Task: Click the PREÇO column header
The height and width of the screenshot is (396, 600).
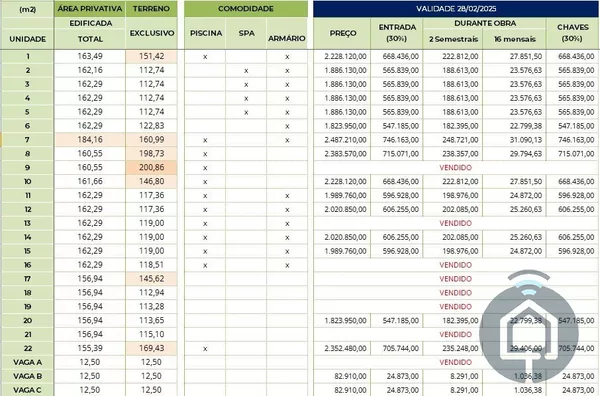Action: 342,33
